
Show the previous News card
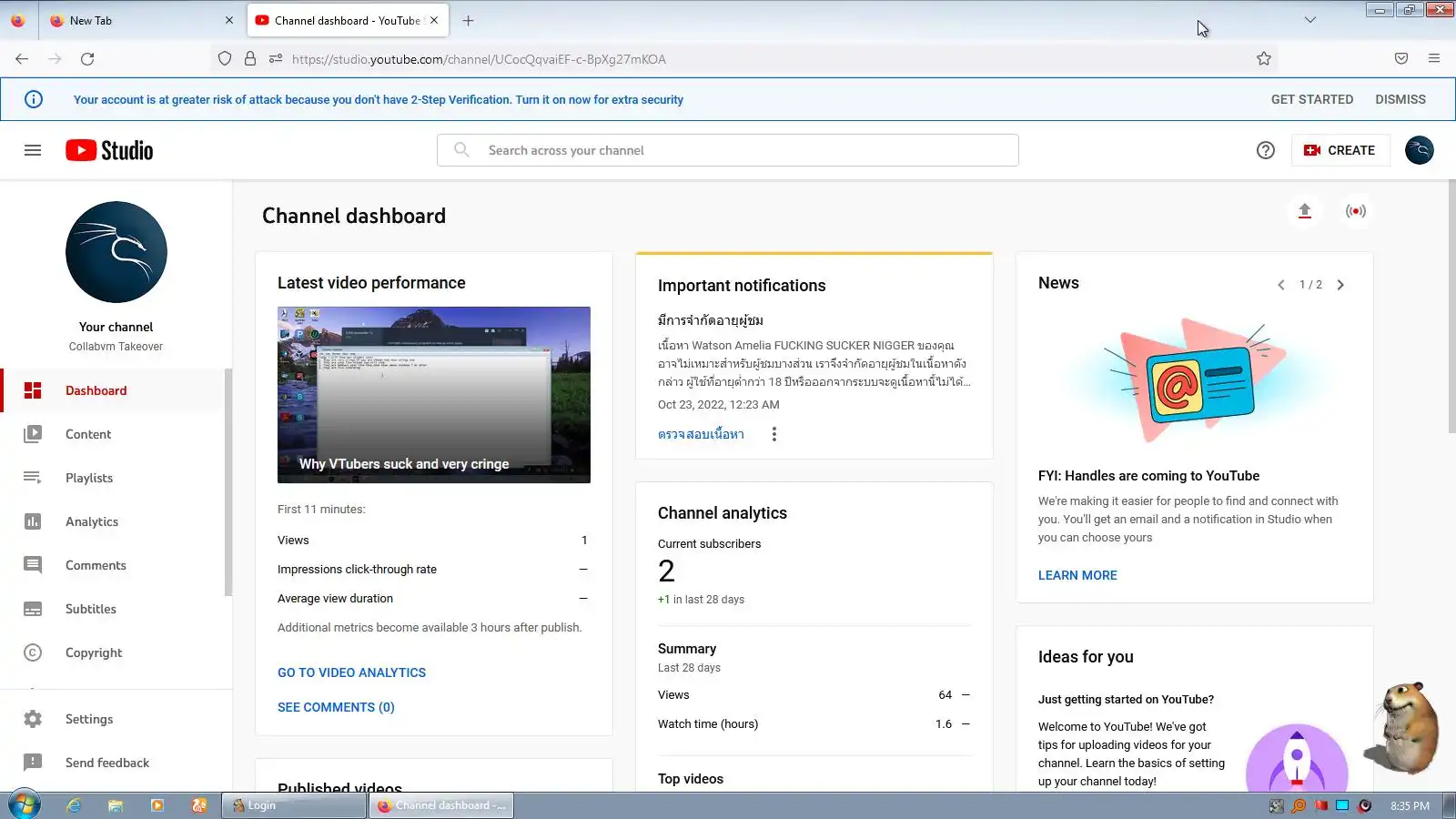pos(1280,285)
